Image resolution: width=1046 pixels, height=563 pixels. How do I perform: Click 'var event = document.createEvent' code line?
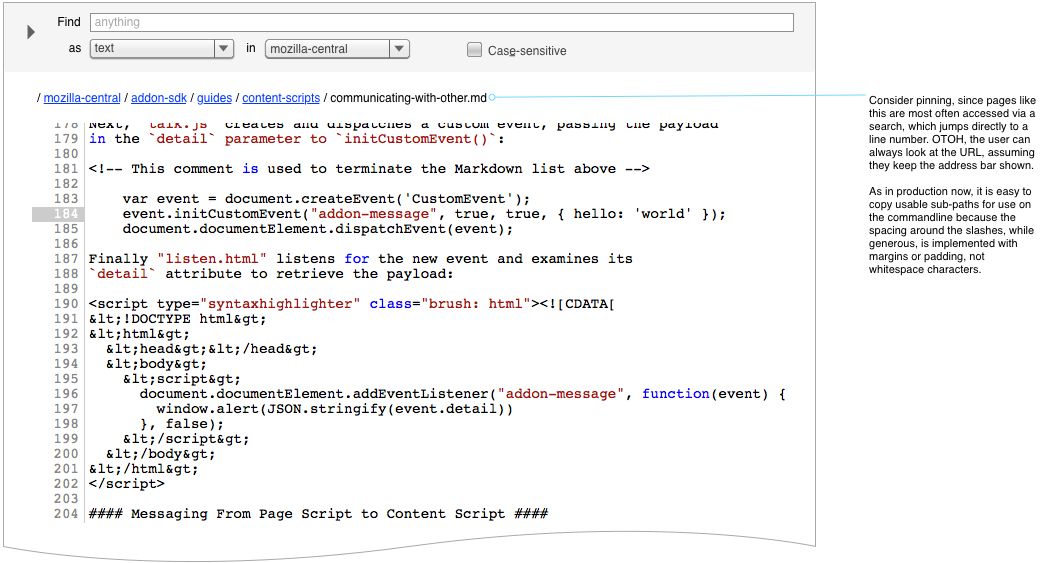[326, 199]
